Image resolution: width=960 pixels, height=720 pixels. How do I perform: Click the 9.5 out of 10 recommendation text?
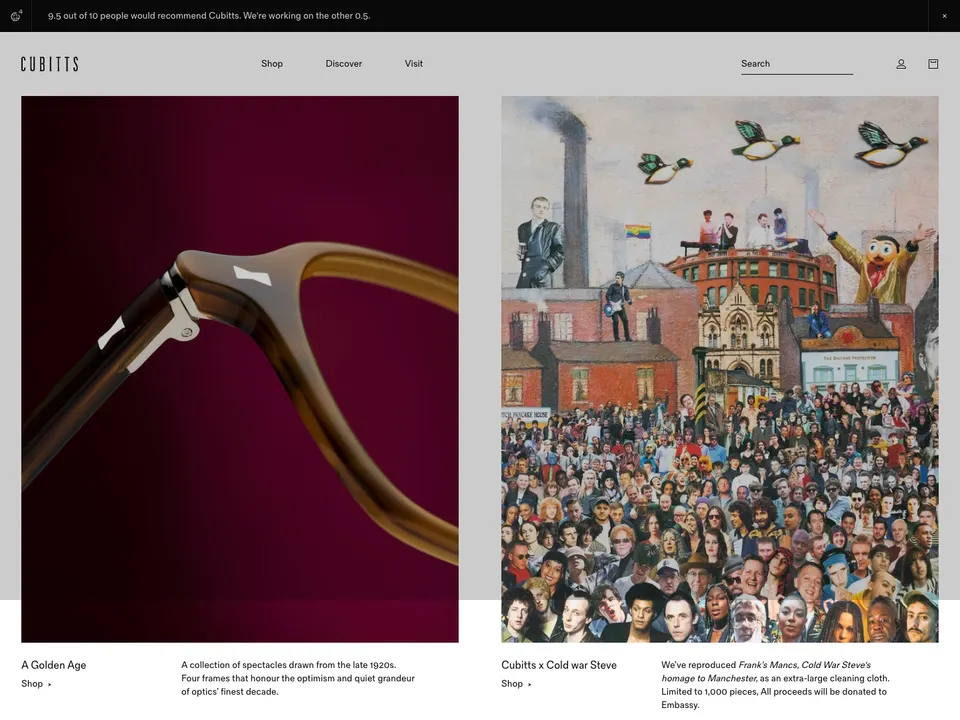[209, 16]
